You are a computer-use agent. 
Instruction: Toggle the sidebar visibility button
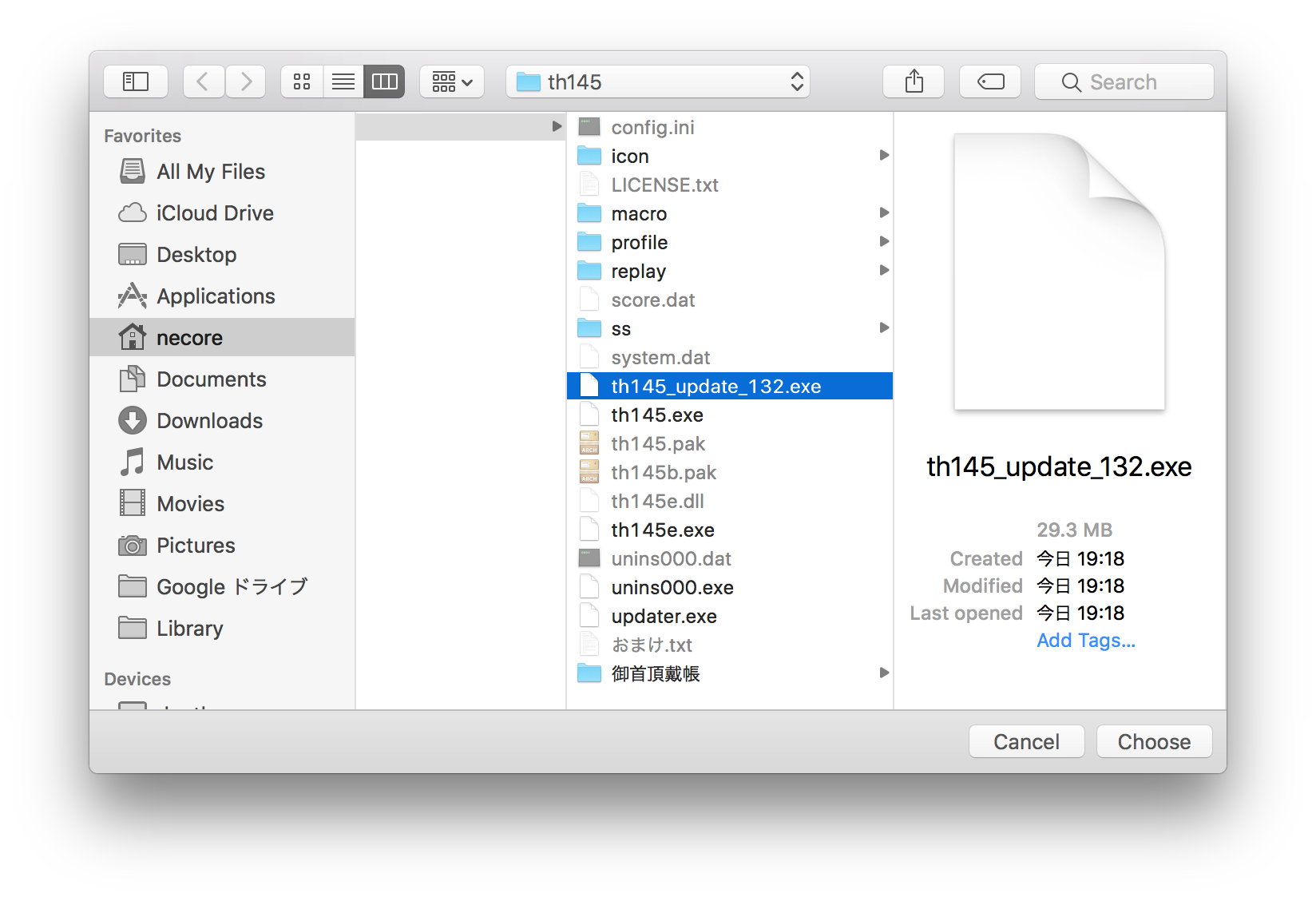tap(136, 81)
